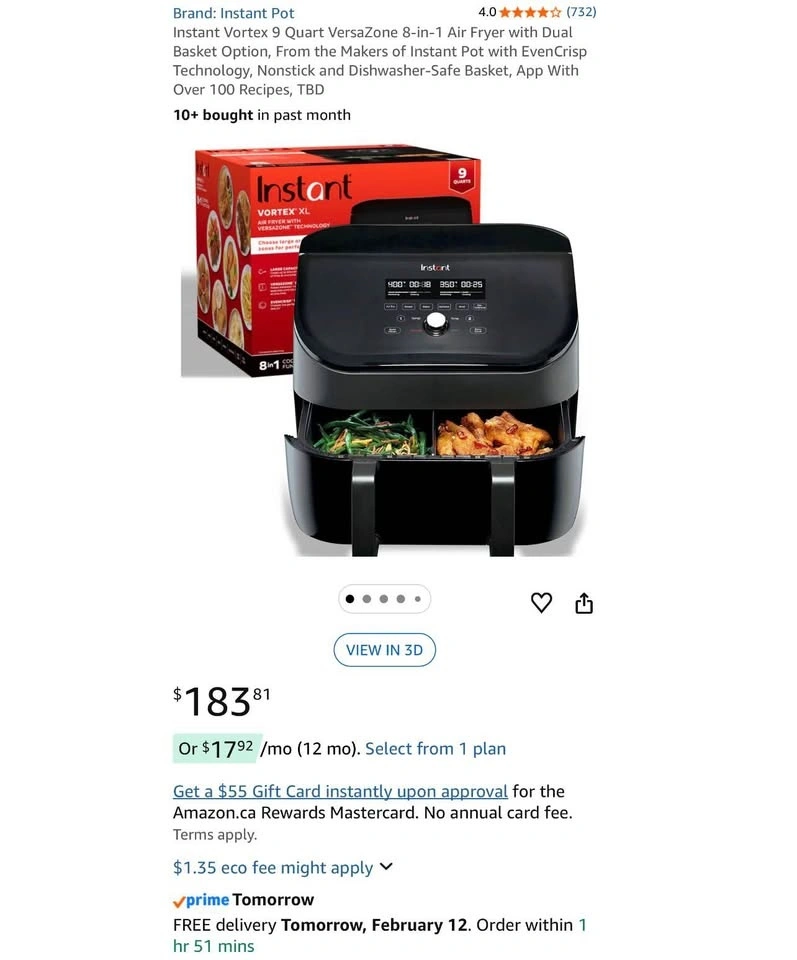Go to the last small carousel dot
This screenshot has width=797, height=960.
coord(417,599)
